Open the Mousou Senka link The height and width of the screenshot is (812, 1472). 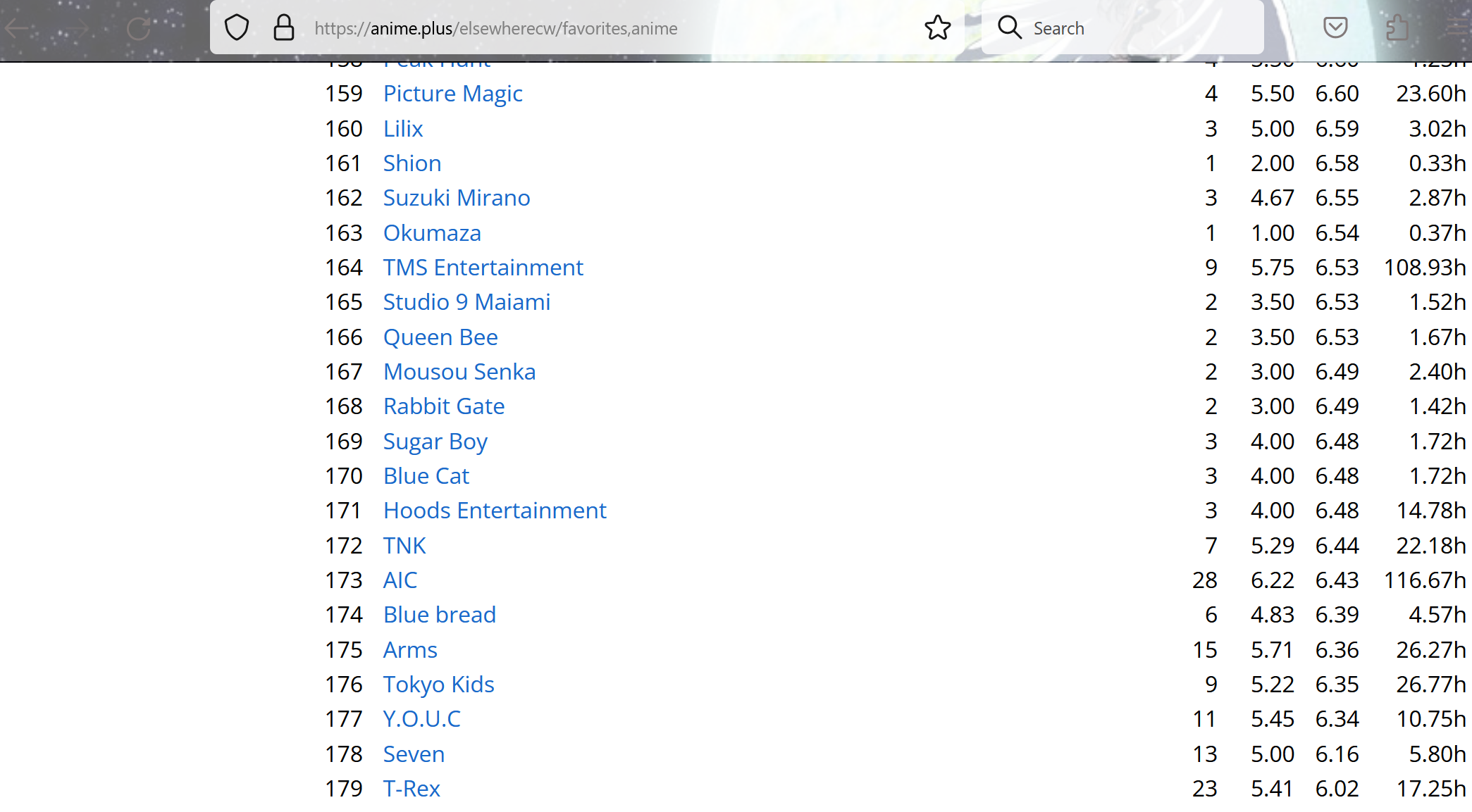point(459,372)
